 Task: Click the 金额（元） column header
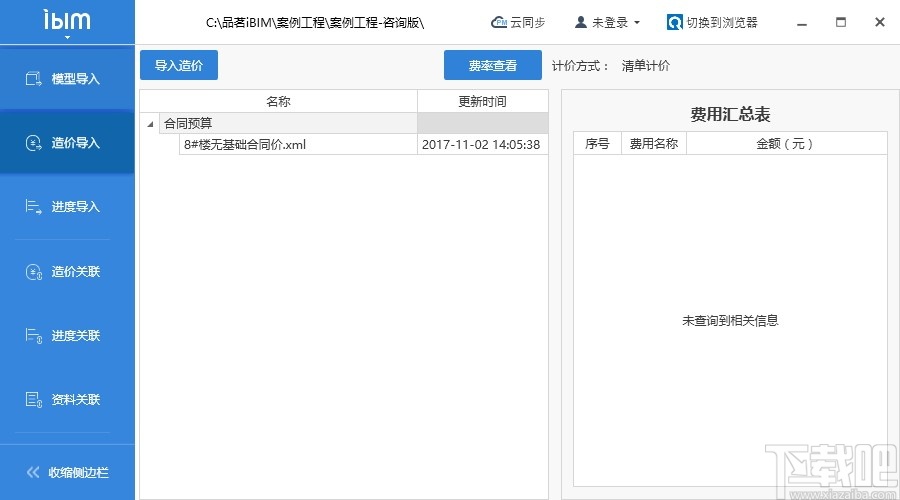pos(786,144)
